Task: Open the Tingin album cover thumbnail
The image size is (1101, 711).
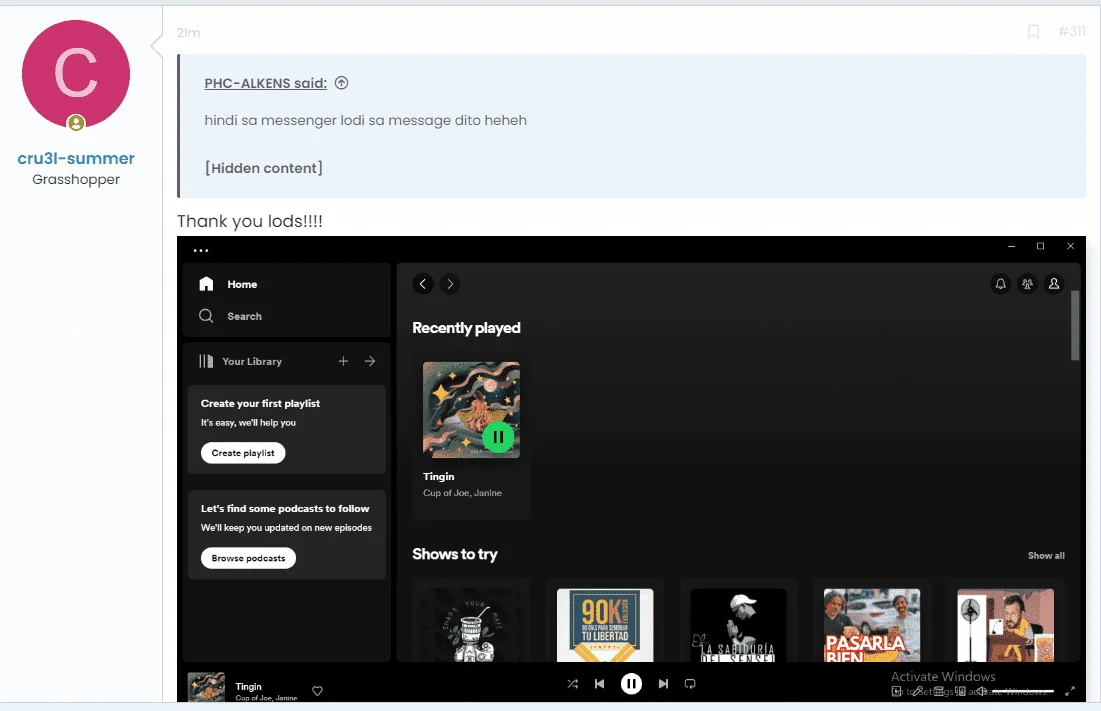Action: pos(471,410)
